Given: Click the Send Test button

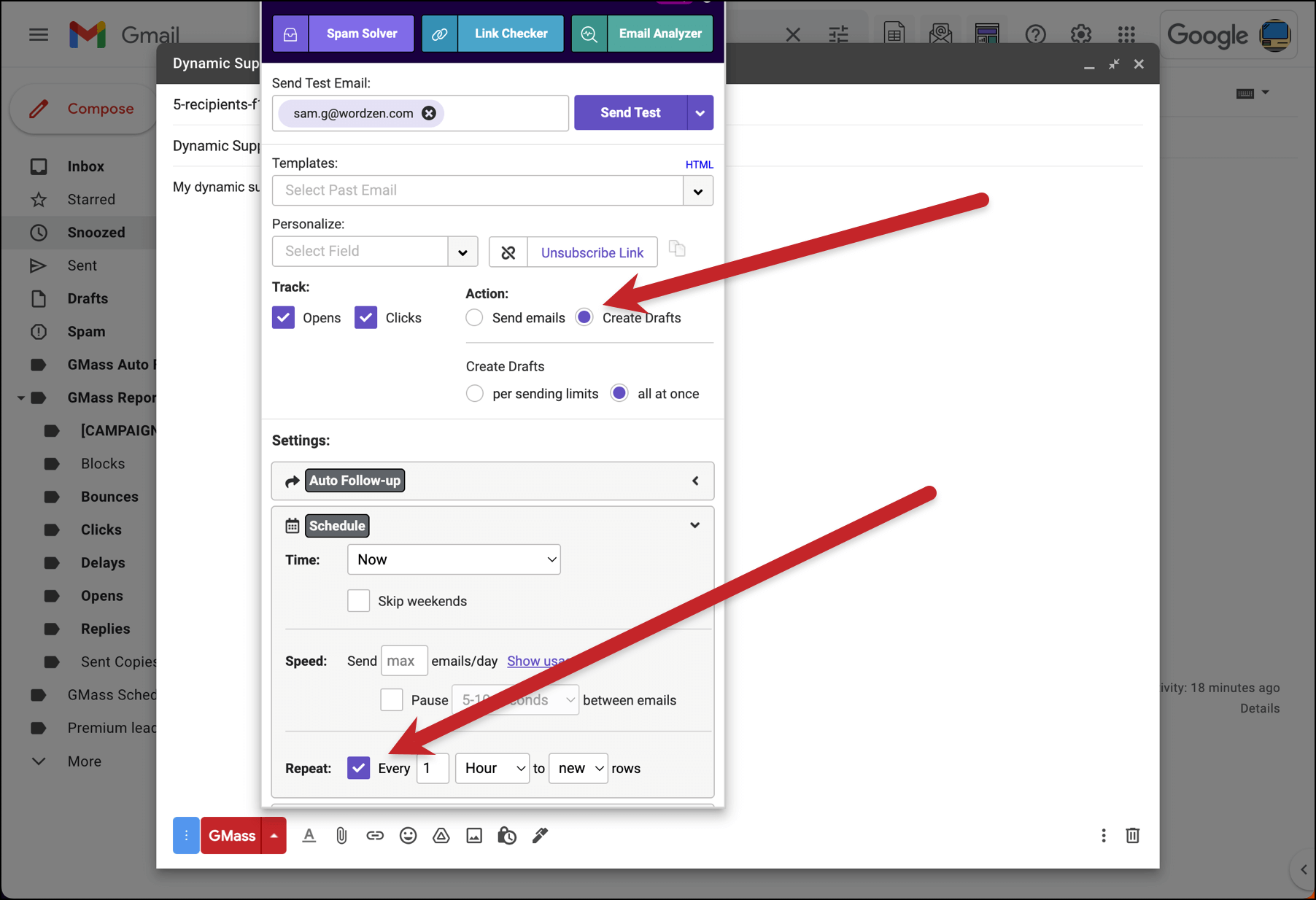Looking at the screenshot, I should tap(630, 113).
